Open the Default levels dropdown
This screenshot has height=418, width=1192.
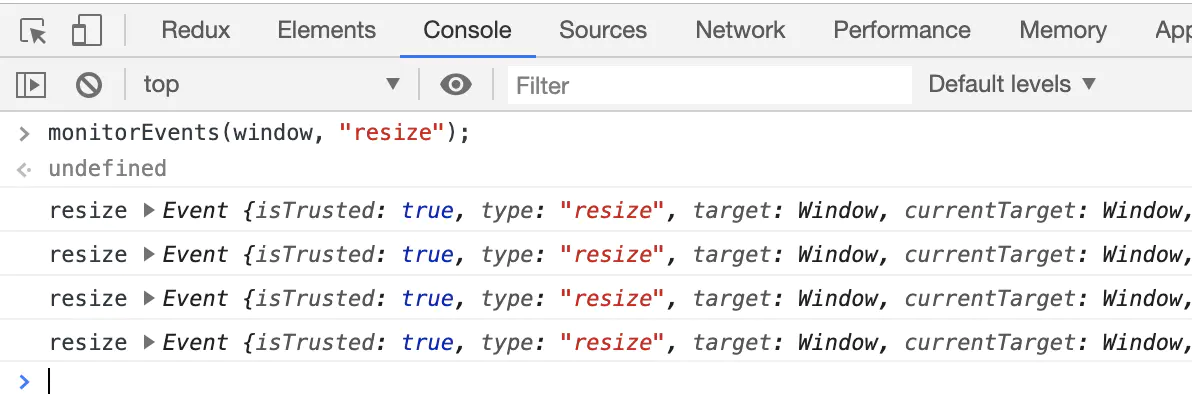[x=1012, y=85]
